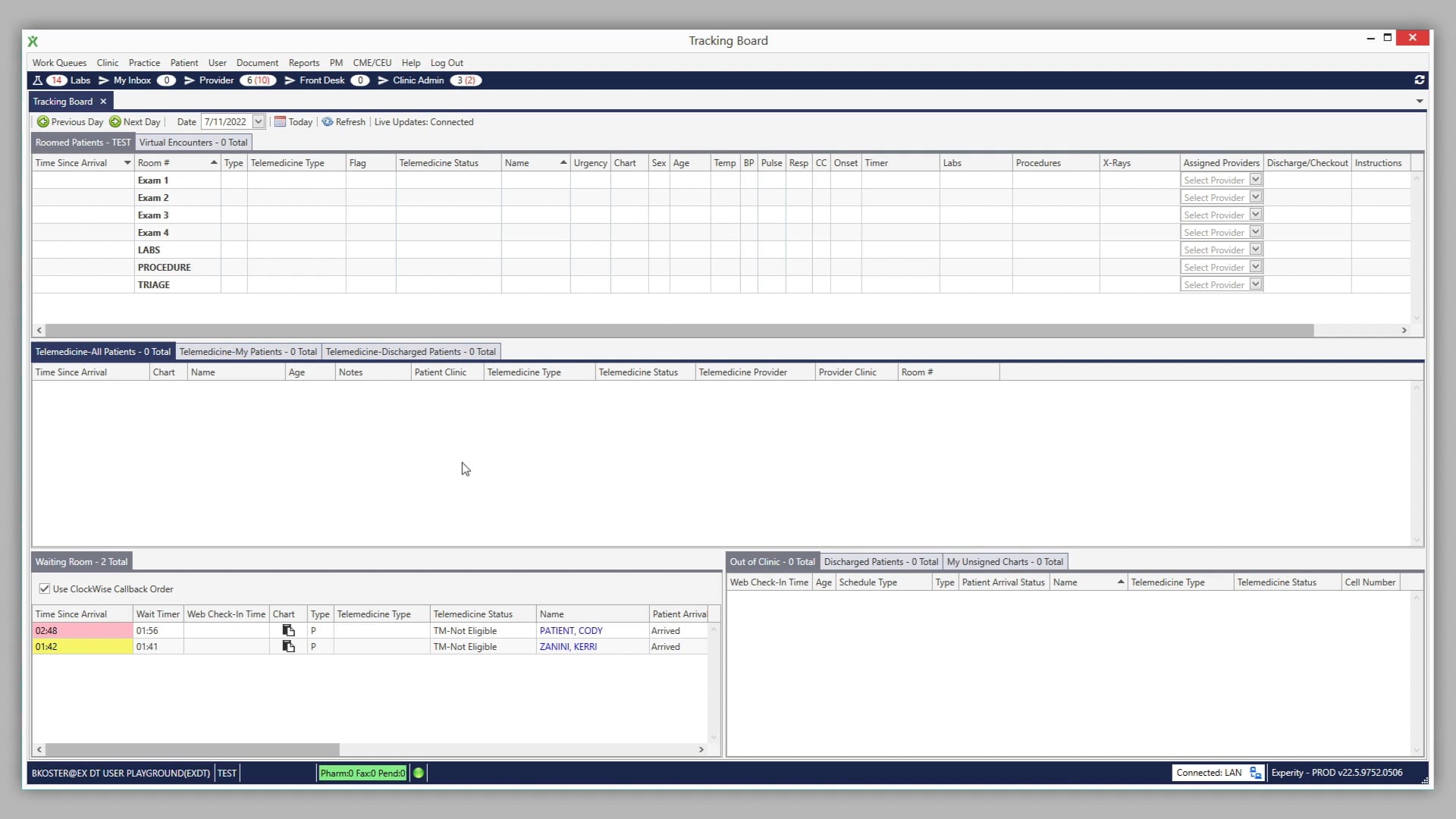Screen dimensions: 1456x819
Task: Click the Next Day arrow icon
Action: [x=115, y=121]
